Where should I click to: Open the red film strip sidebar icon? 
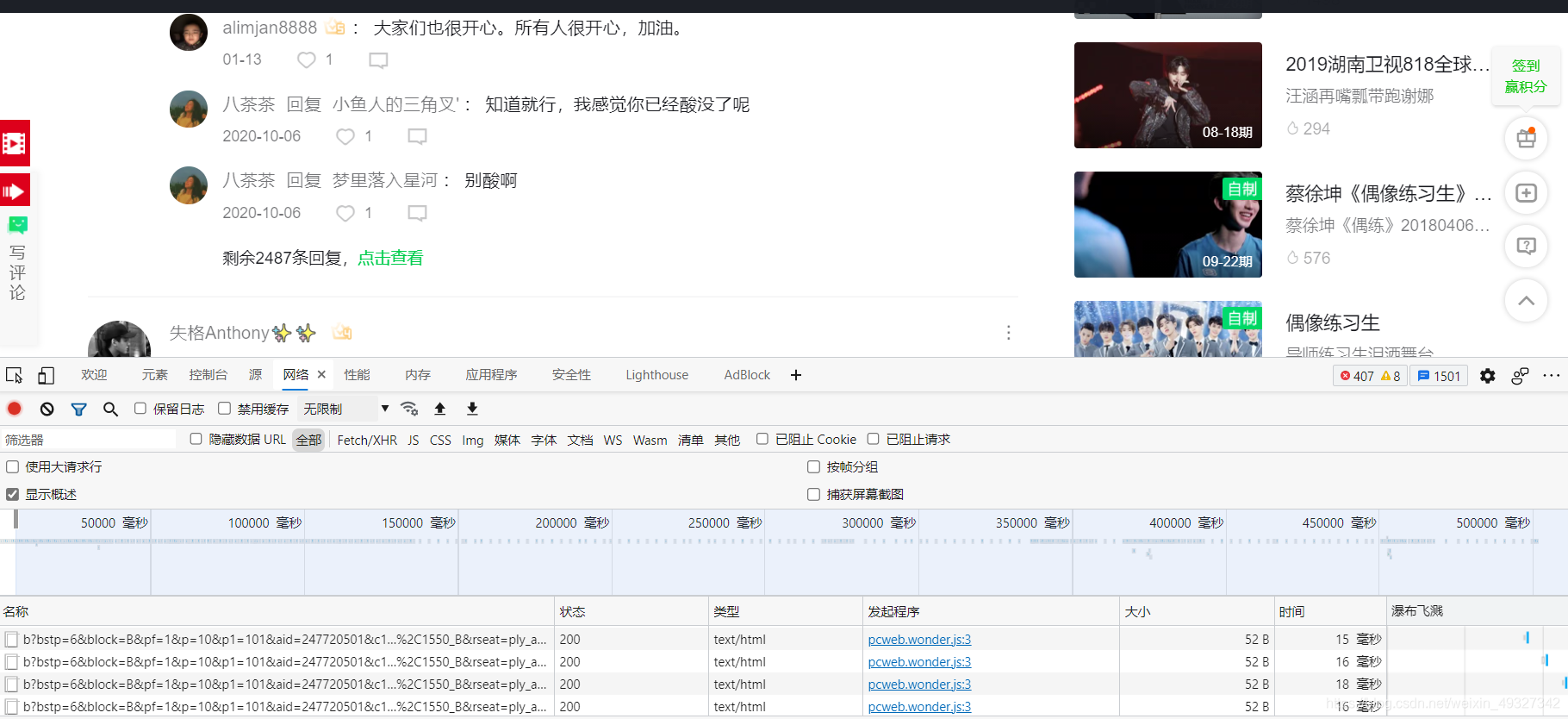(x=15, y=143)
